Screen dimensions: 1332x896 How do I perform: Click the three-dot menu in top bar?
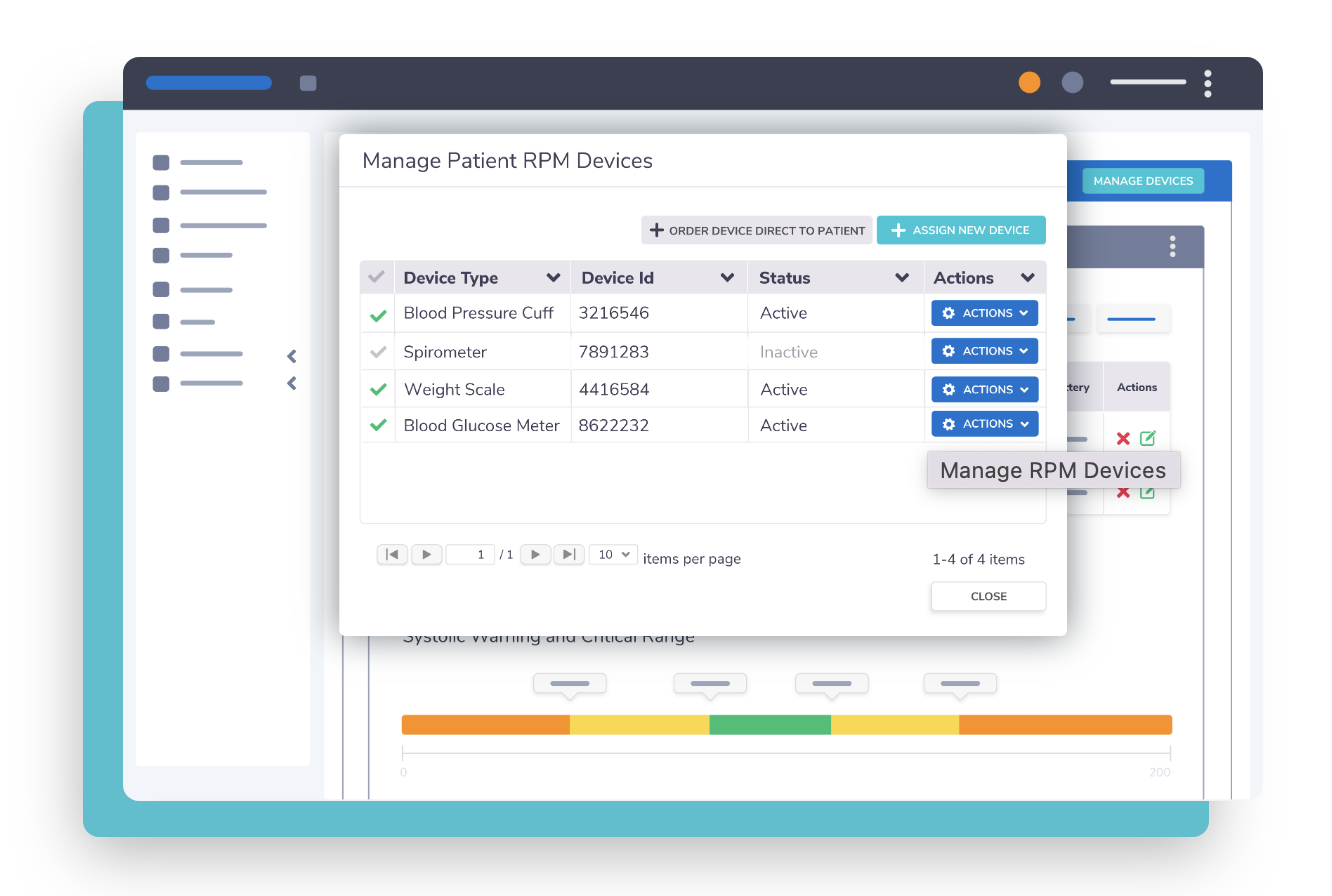coord(1208,83)
